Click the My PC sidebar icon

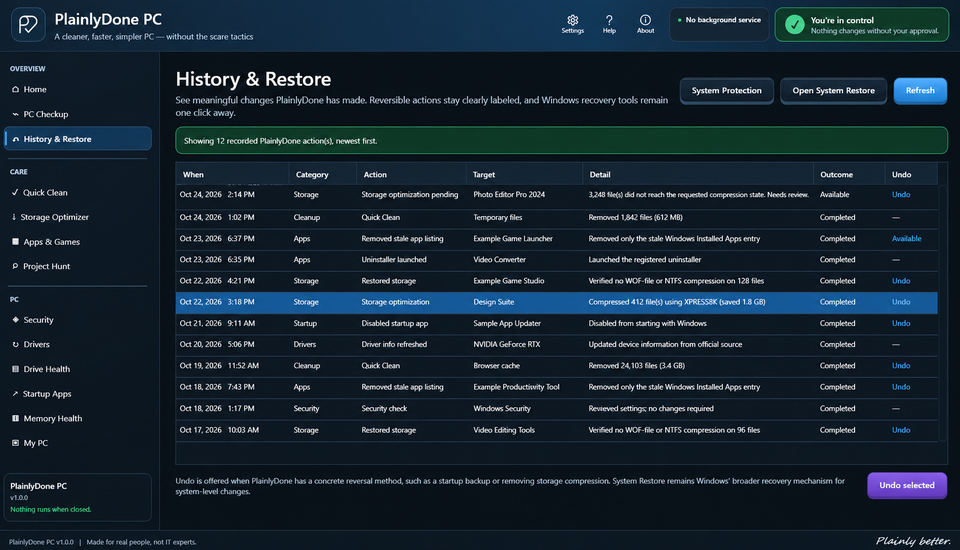pyautogui.click(x=15, y=443)
